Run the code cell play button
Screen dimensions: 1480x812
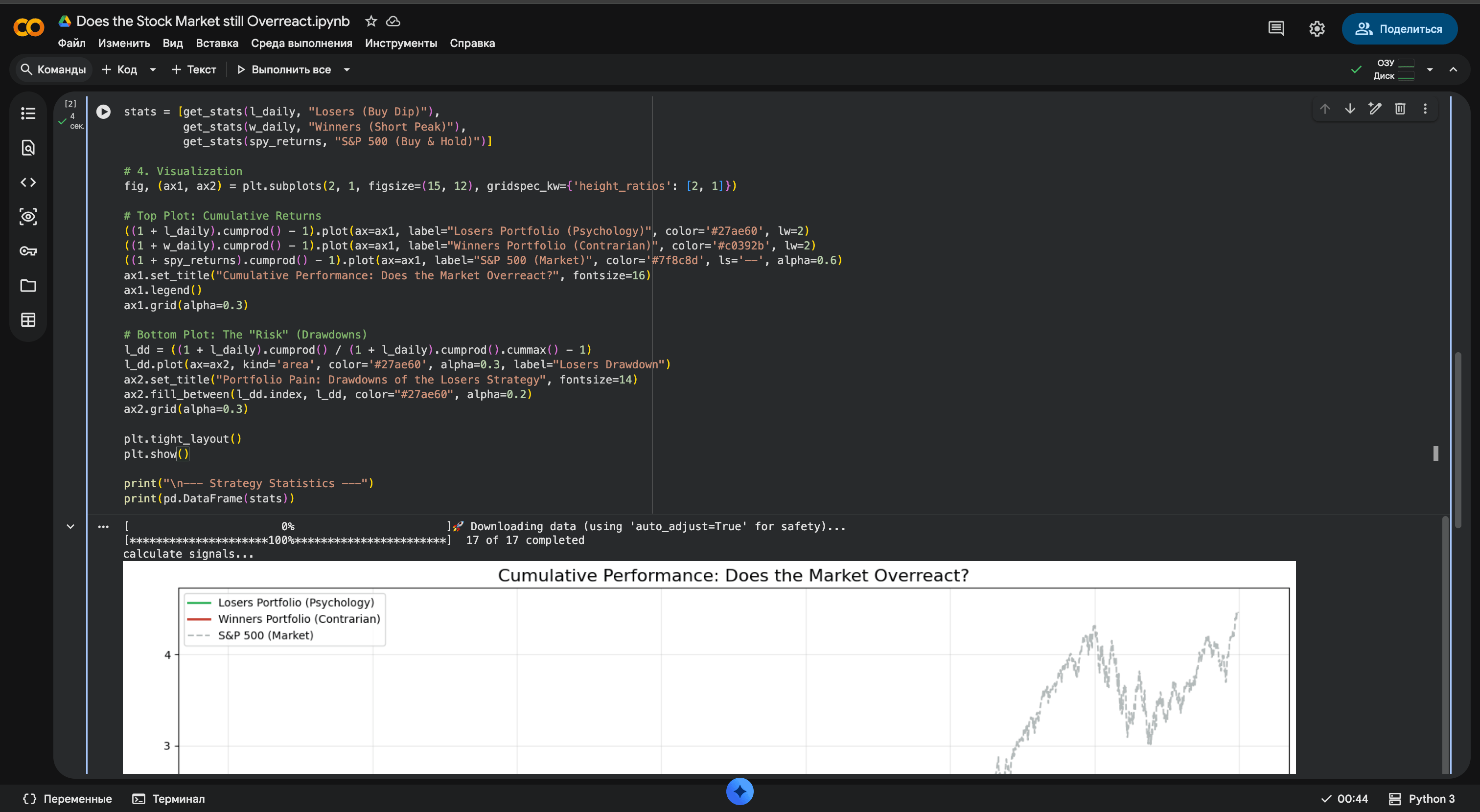103,112
